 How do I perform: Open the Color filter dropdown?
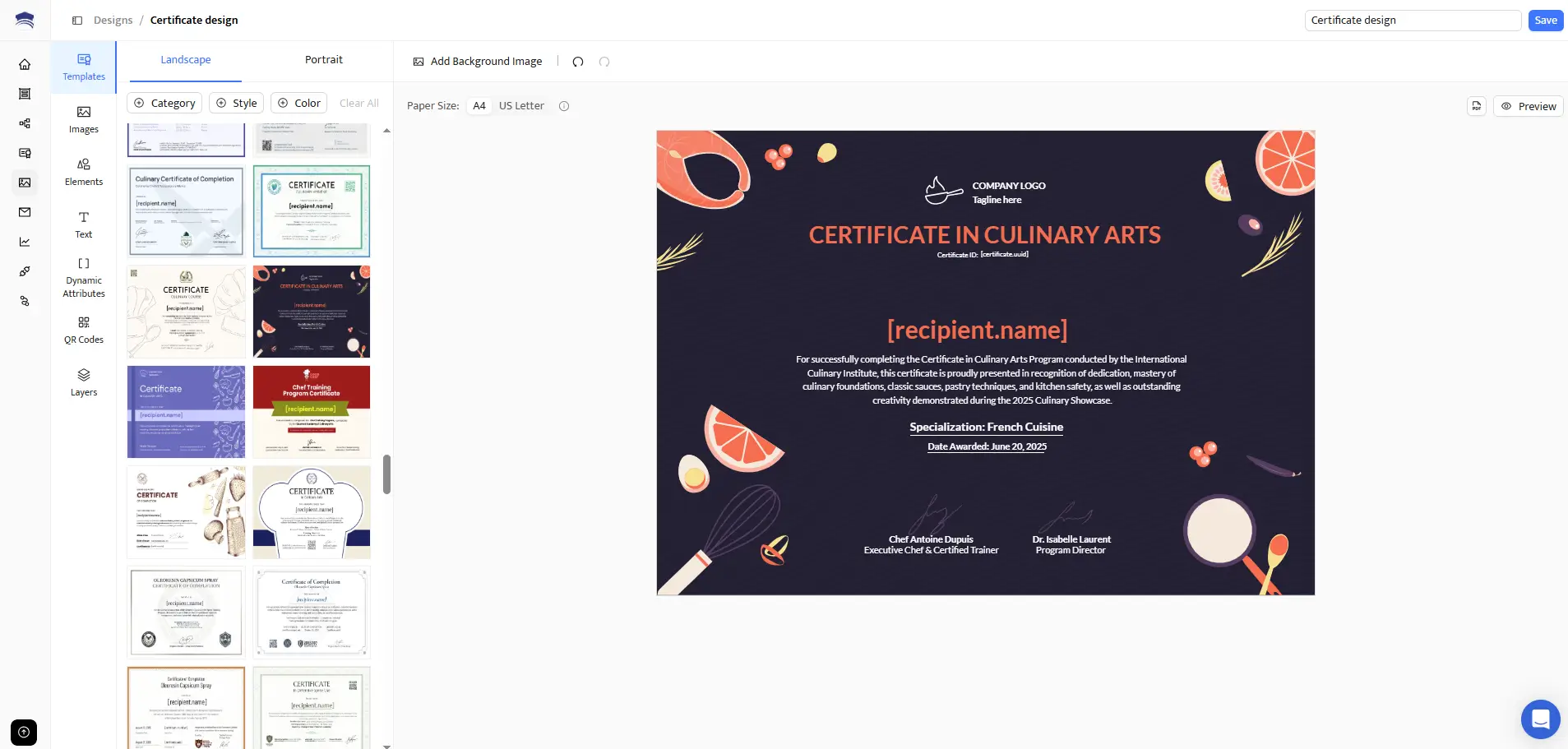298,103
